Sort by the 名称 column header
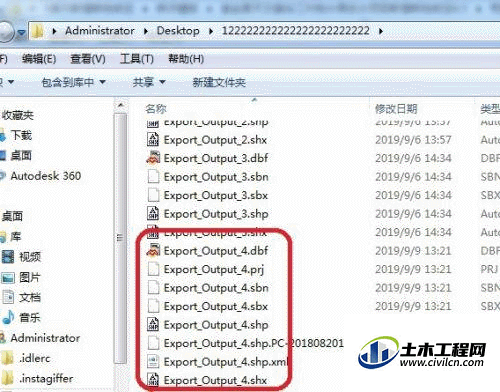This screenshot has height=392, width=500. click(156, 109)
